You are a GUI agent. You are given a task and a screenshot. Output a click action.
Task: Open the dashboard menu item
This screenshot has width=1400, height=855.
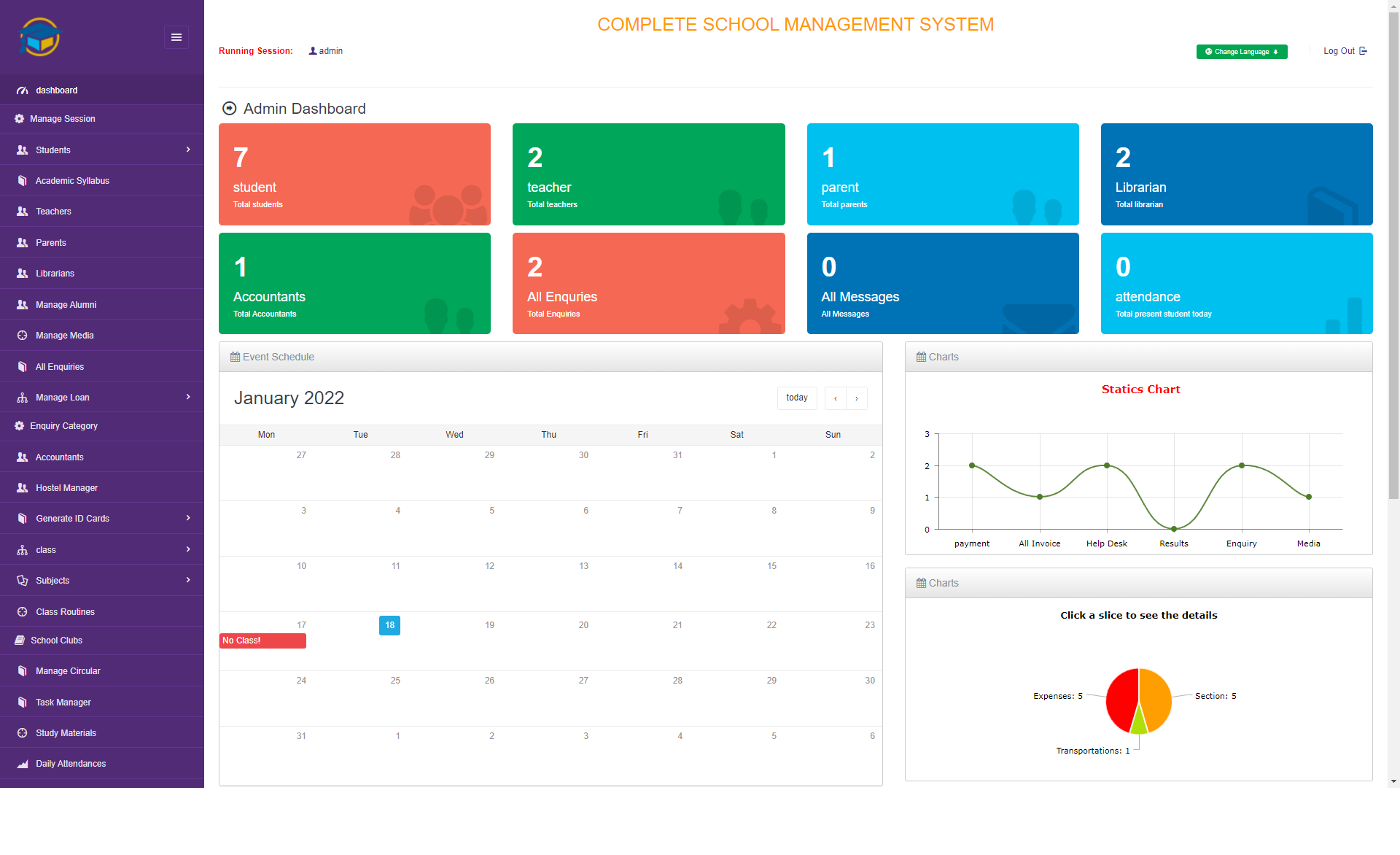(x=56, y=90)
